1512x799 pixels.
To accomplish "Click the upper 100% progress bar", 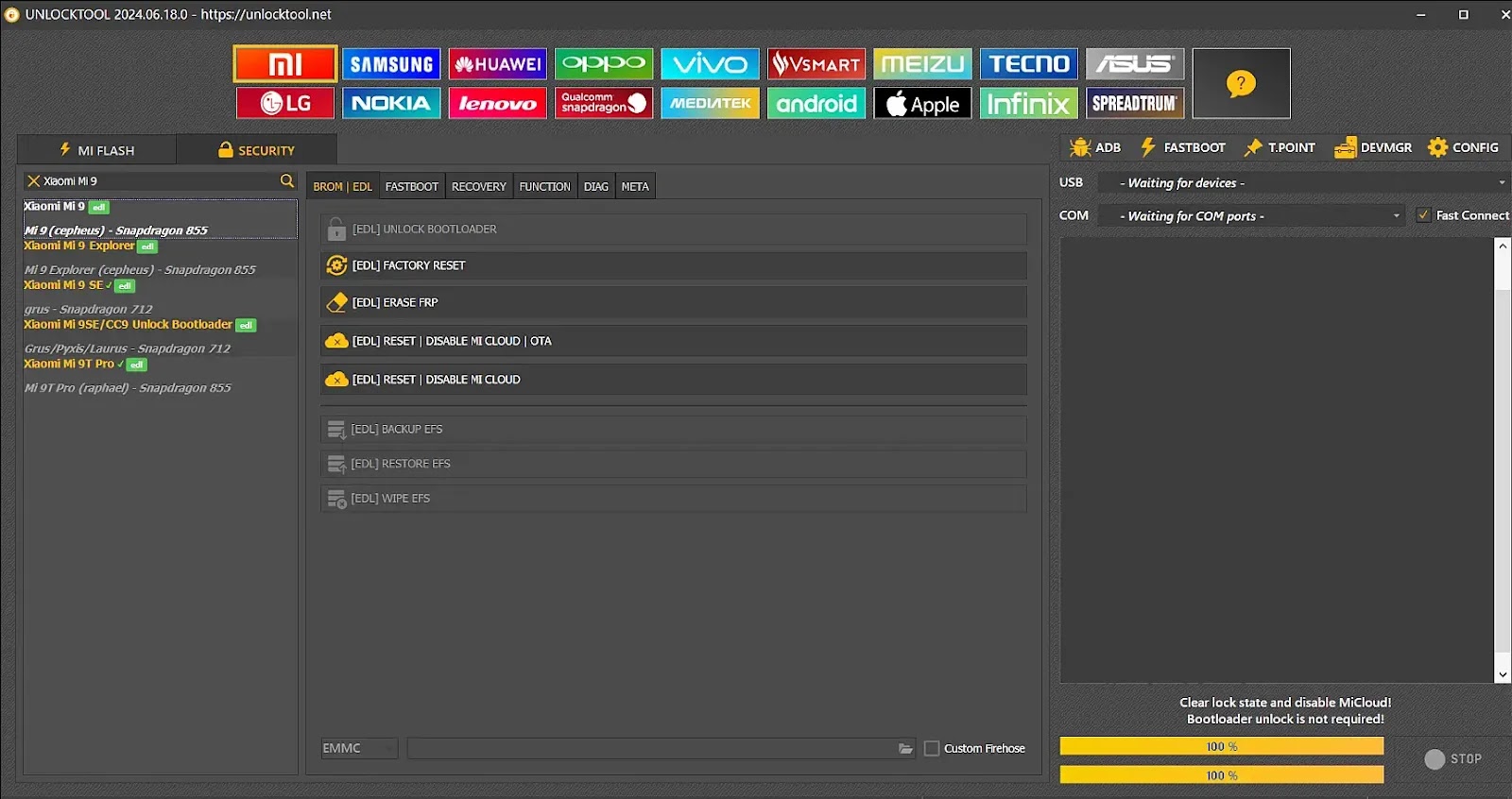I will click(1222, 746).
